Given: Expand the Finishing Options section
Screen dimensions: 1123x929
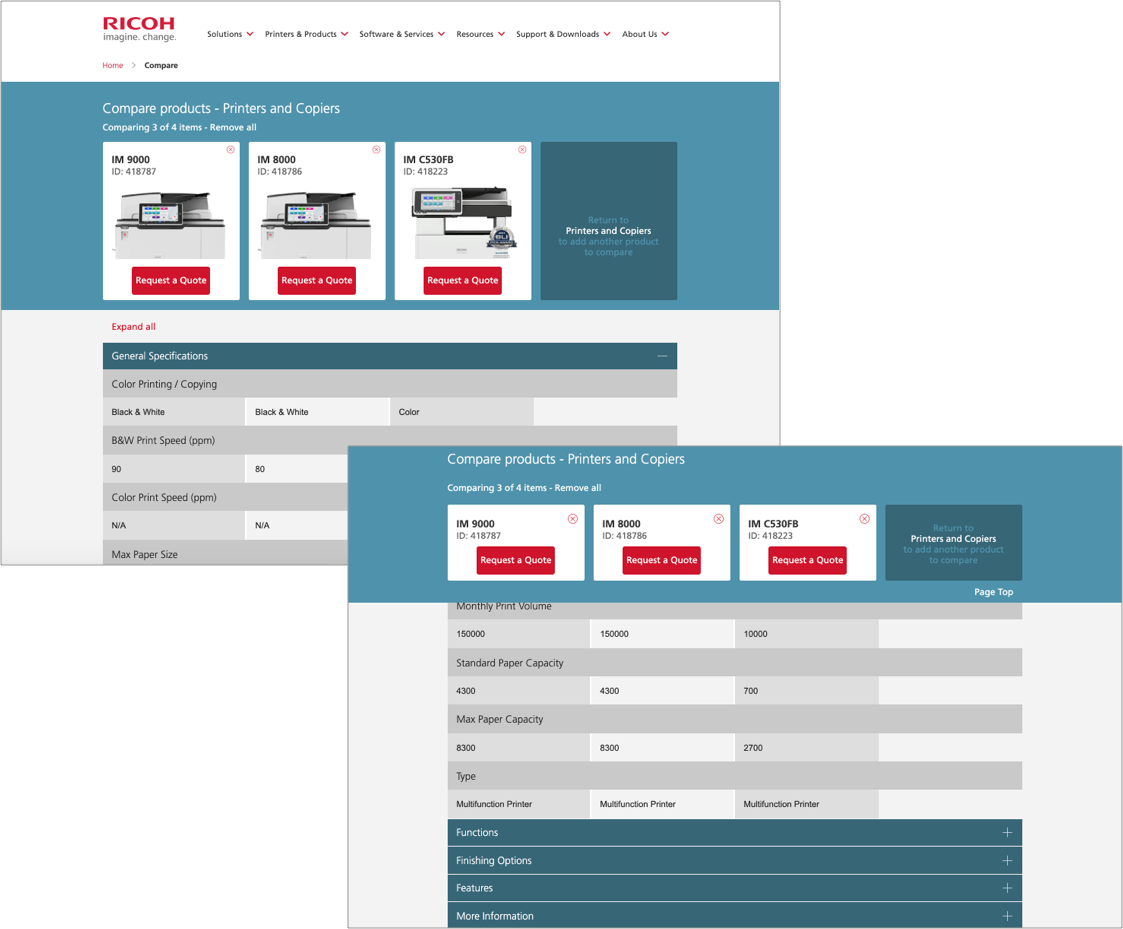Looking at the screenshot, I should pyautogui.click(x=735, y=860).
